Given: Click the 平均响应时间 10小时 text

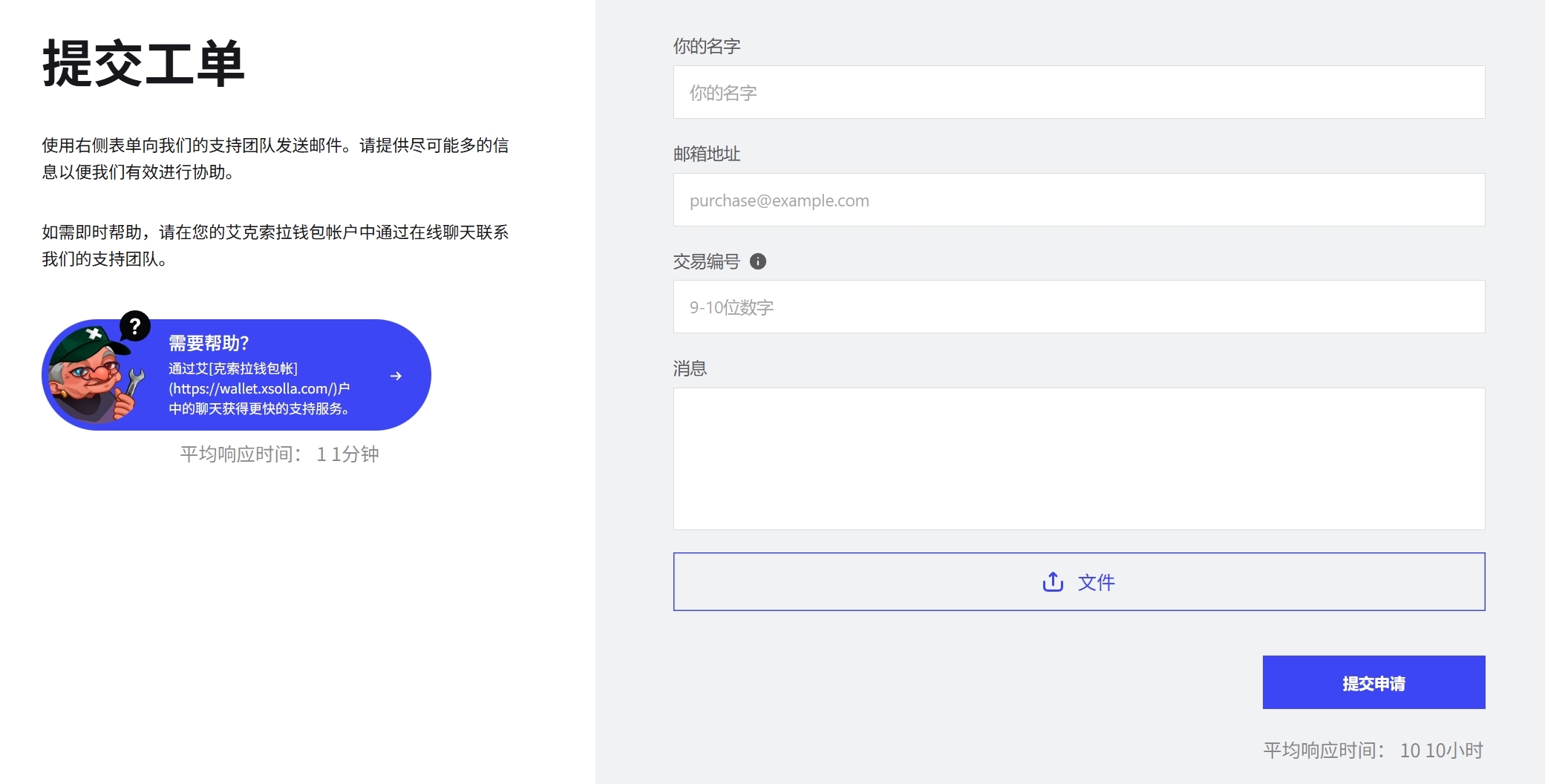Looking at the screenshot, I should 1373,750.
